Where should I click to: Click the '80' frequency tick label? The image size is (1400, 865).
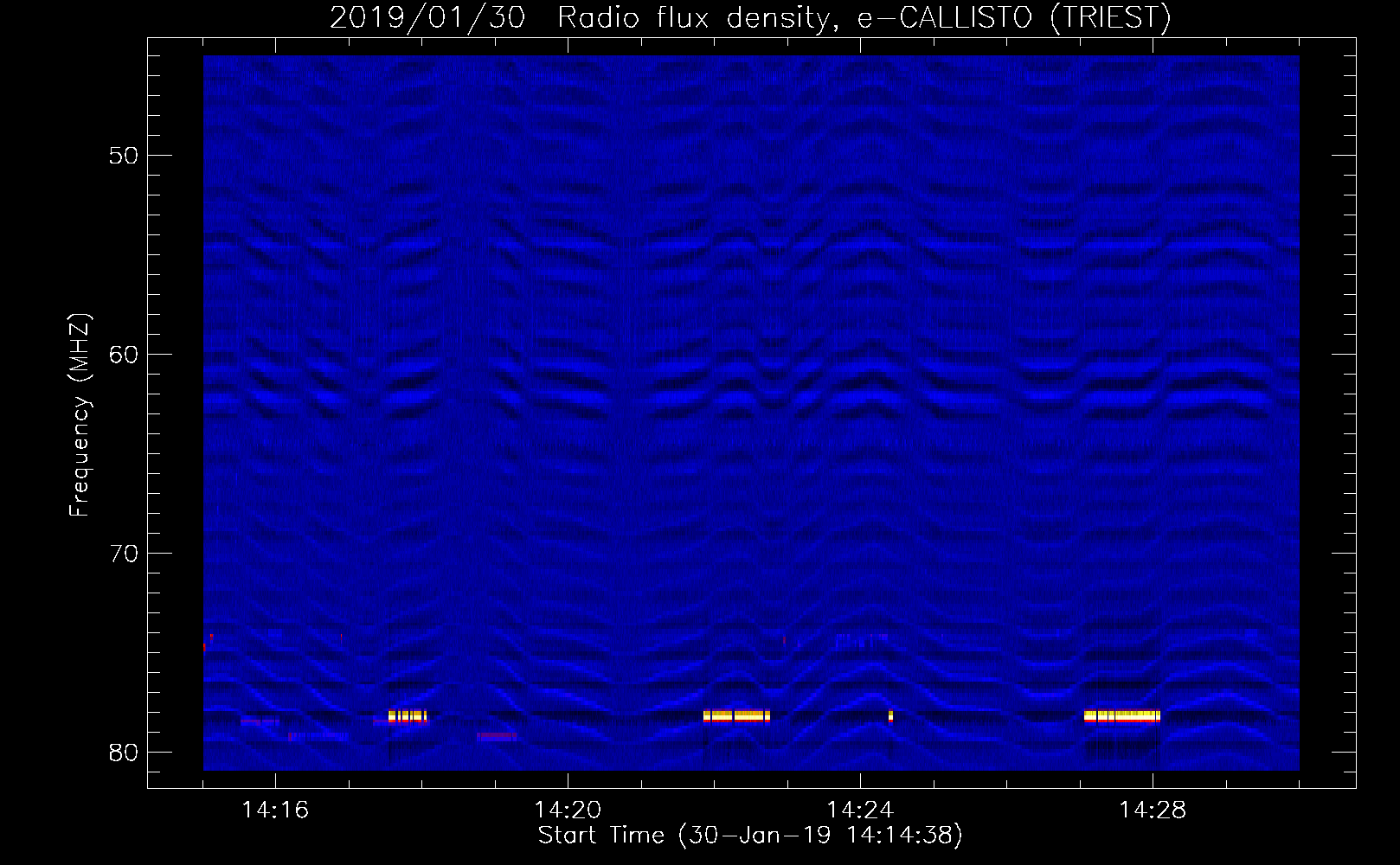coord(124,753)
